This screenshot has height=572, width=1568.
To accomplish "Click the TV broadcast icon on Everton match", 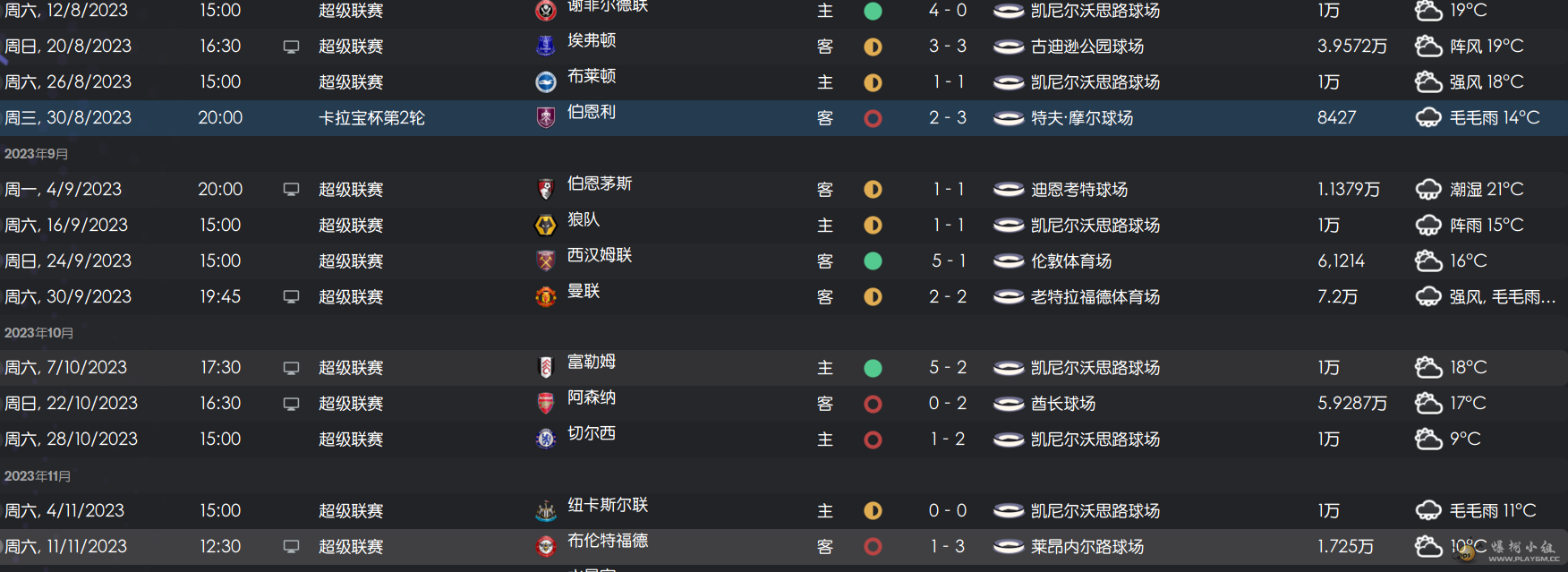I will 291,47.
